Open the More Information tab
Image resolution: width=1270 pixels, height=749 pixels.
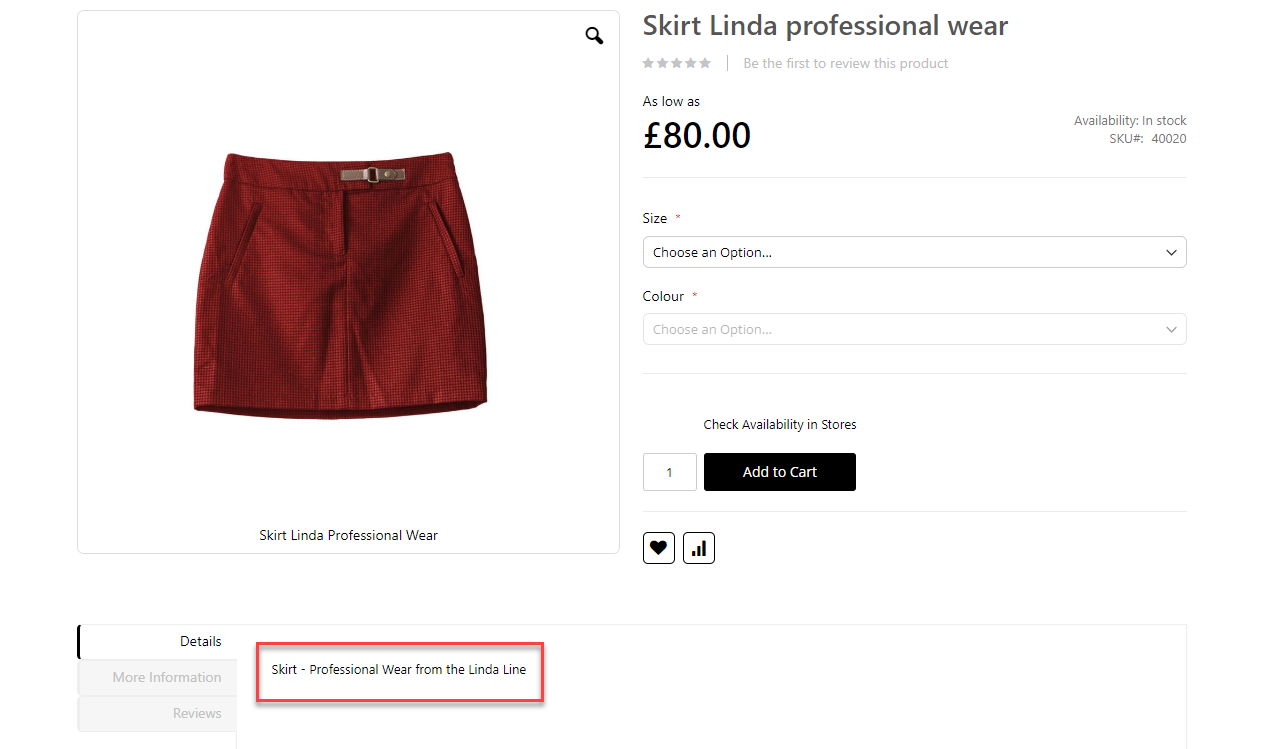pos(166,677)
